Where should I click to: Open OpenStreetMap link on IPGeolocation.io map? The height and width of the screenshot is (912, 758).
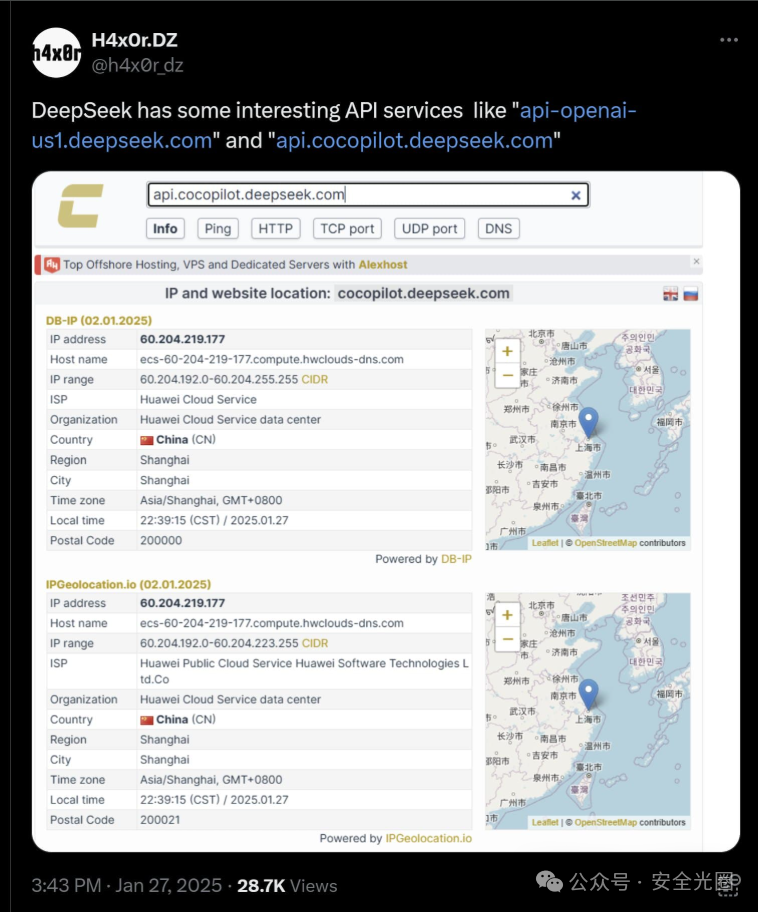(x=606, y=822)
